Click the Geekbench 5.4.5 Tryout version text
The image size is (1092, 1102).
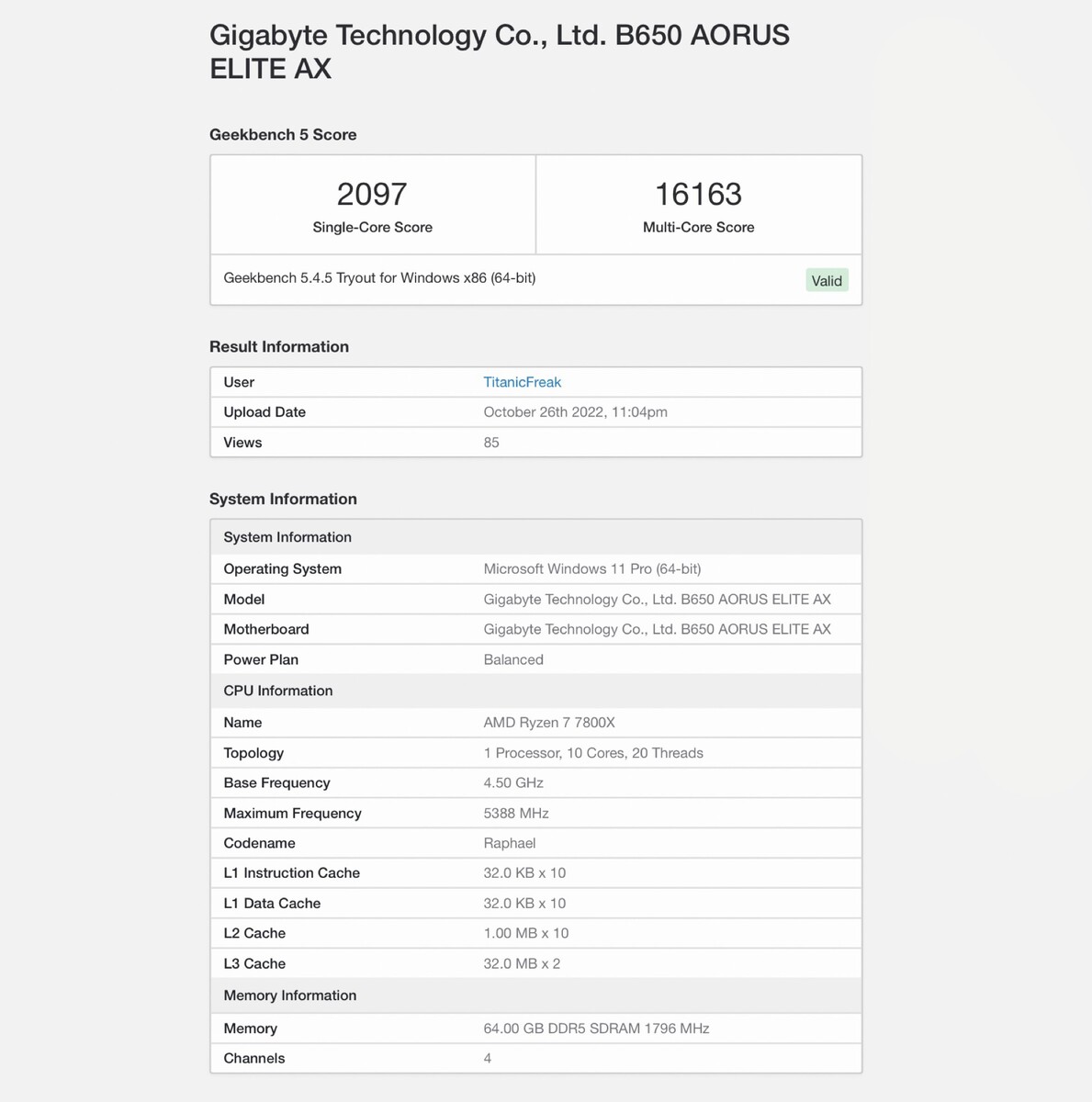click(x=379, y=278)
